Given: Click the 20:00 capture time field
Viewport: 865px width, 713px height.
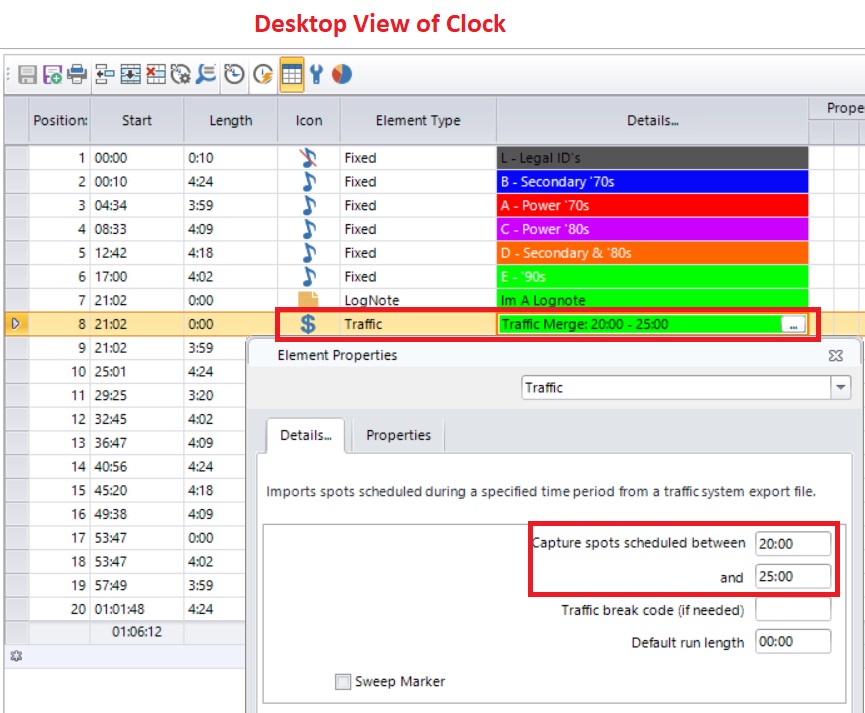Looking at the screenshot, I should point(793,542).
